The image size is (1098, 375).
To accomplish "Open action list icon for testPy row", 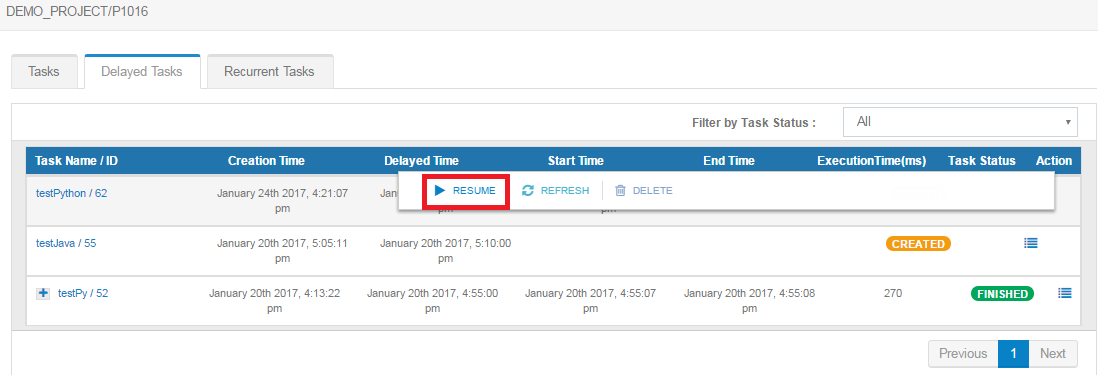I will click(1064, 293).
